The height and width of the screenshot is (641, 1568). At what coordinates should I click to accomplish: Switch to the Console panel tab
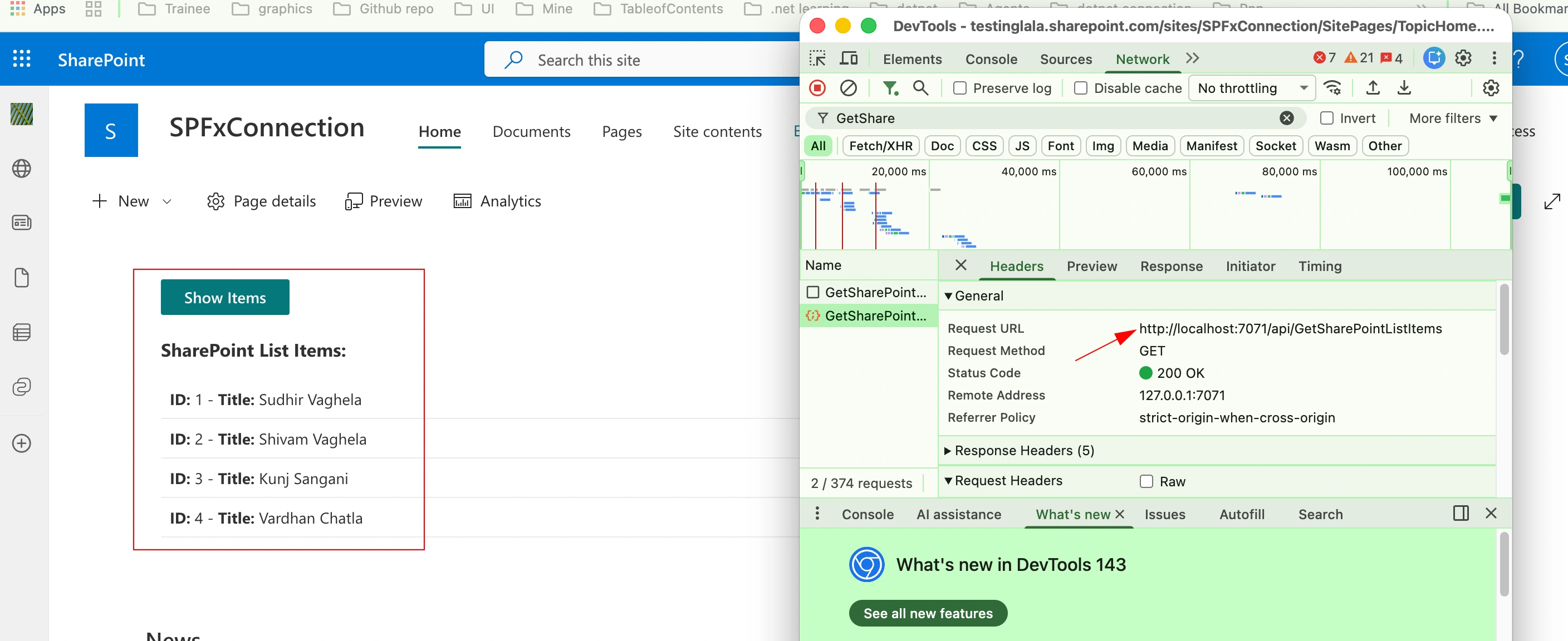point(991,59)
